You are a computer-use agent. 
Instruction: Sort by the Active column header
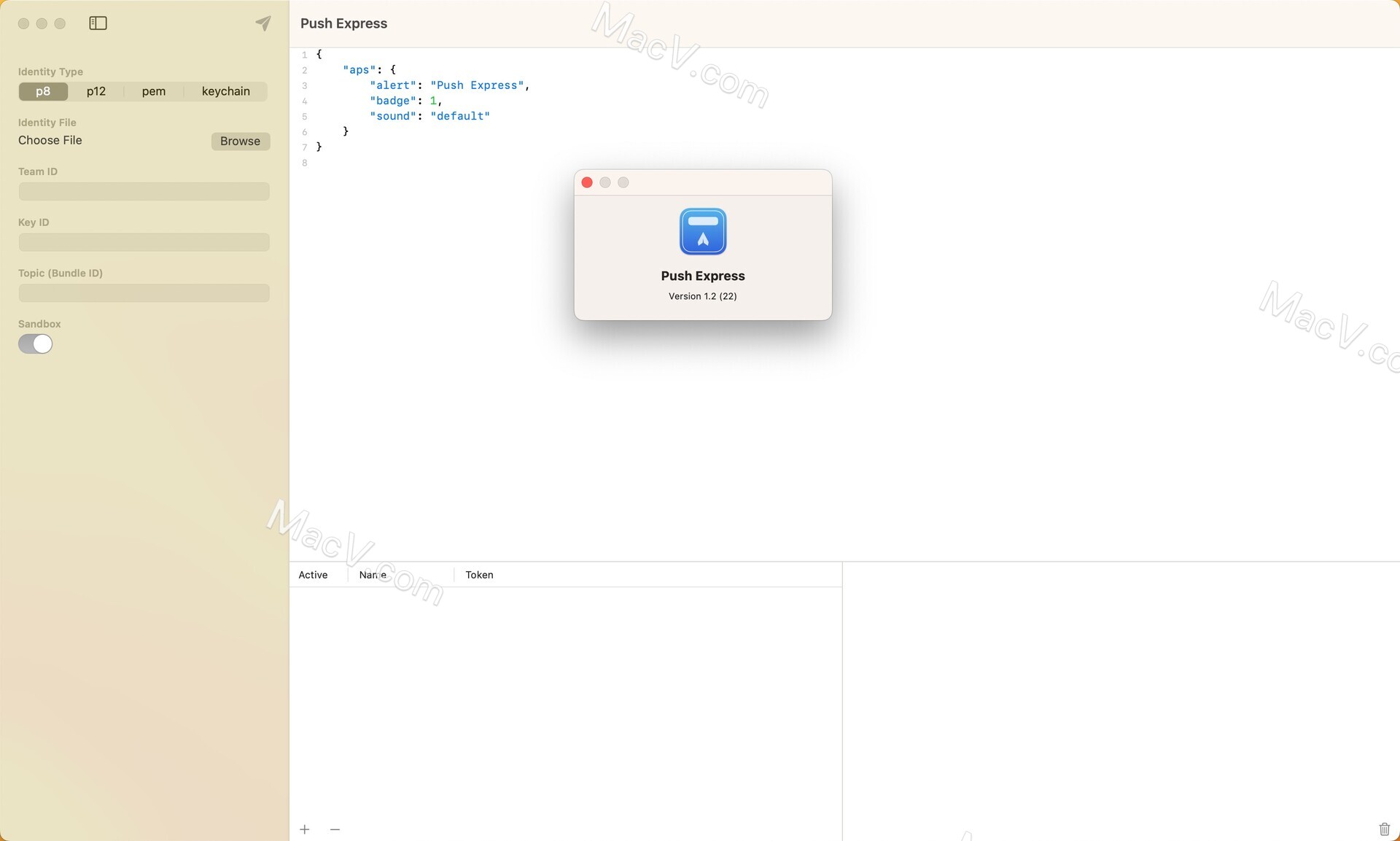coord(313,575)
